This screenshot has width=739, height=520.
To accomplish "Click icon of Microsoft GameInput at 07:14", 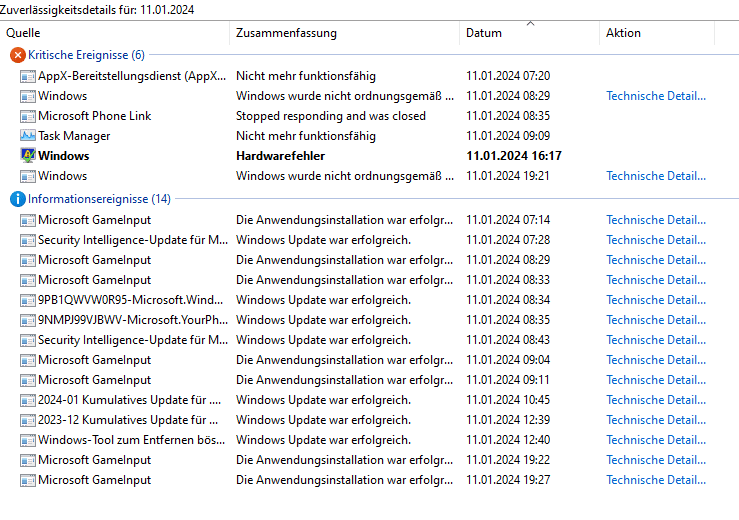I will pyautogui.click(x=28, y=220).
